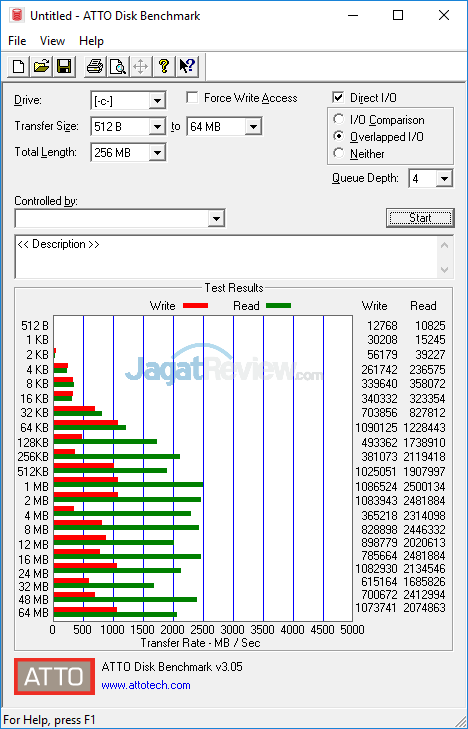Open Print Preview toolbar icon
This screenshot has width=468, height=729.
pos(118,66)
